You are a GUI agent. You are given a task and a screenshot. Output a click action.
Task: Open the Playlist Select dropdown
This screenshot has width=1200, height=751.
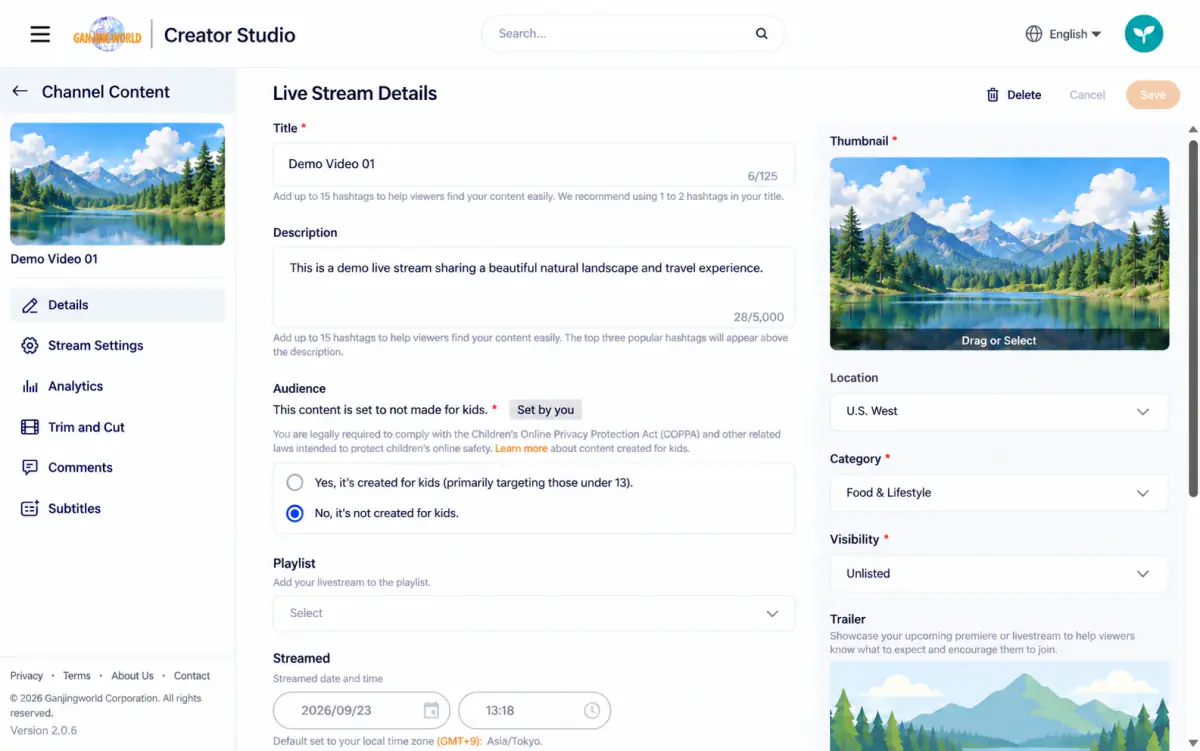[534, 613]
